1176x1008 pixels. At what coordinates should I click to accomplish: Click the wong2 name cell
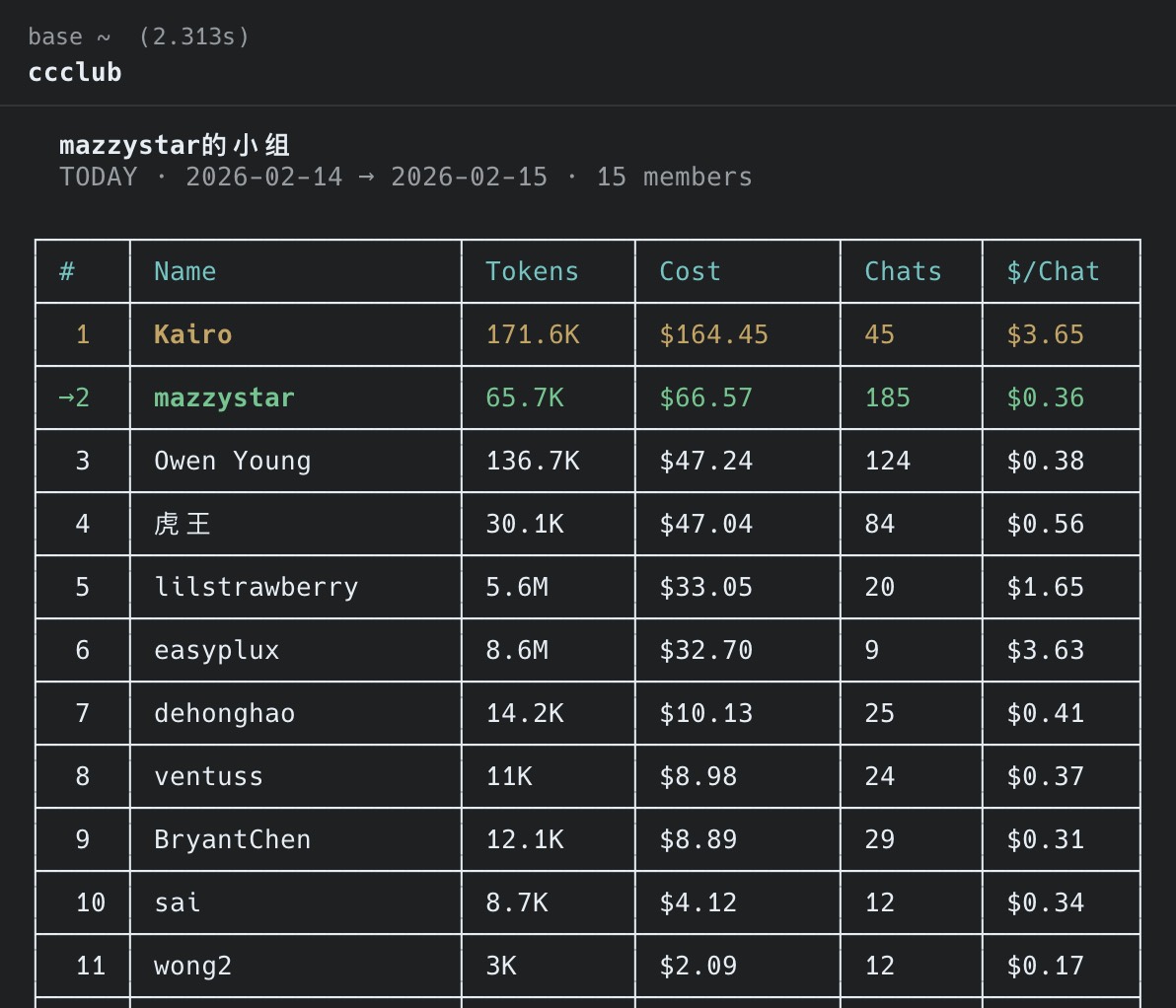193,966
